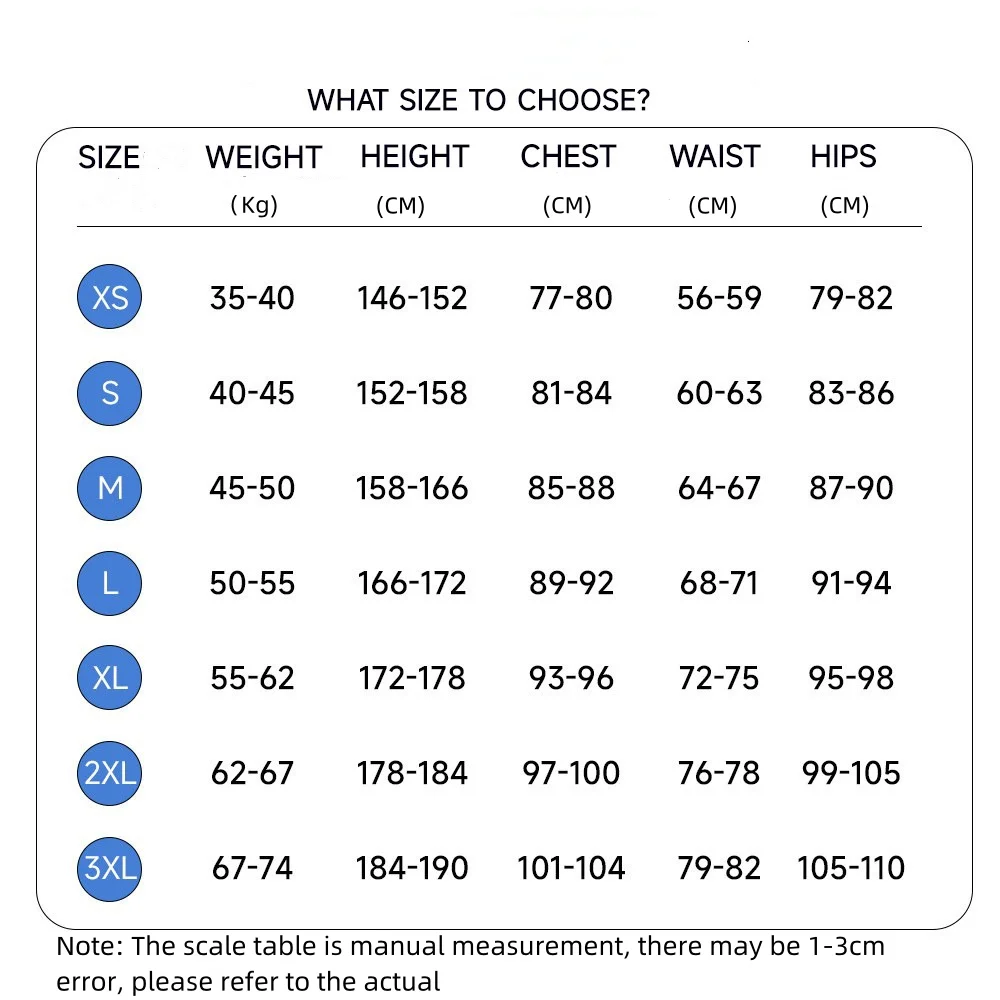Click the WEIGHT column header
Screen dimensions: 1000x1000
(x=263, y=157)
